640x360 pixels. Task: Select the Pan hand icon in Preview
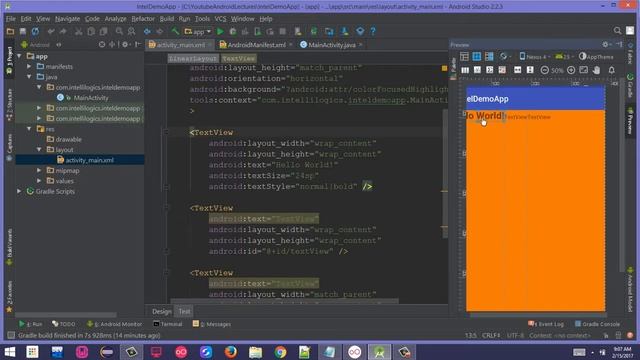pyautogui.click(x=596, y=70)
